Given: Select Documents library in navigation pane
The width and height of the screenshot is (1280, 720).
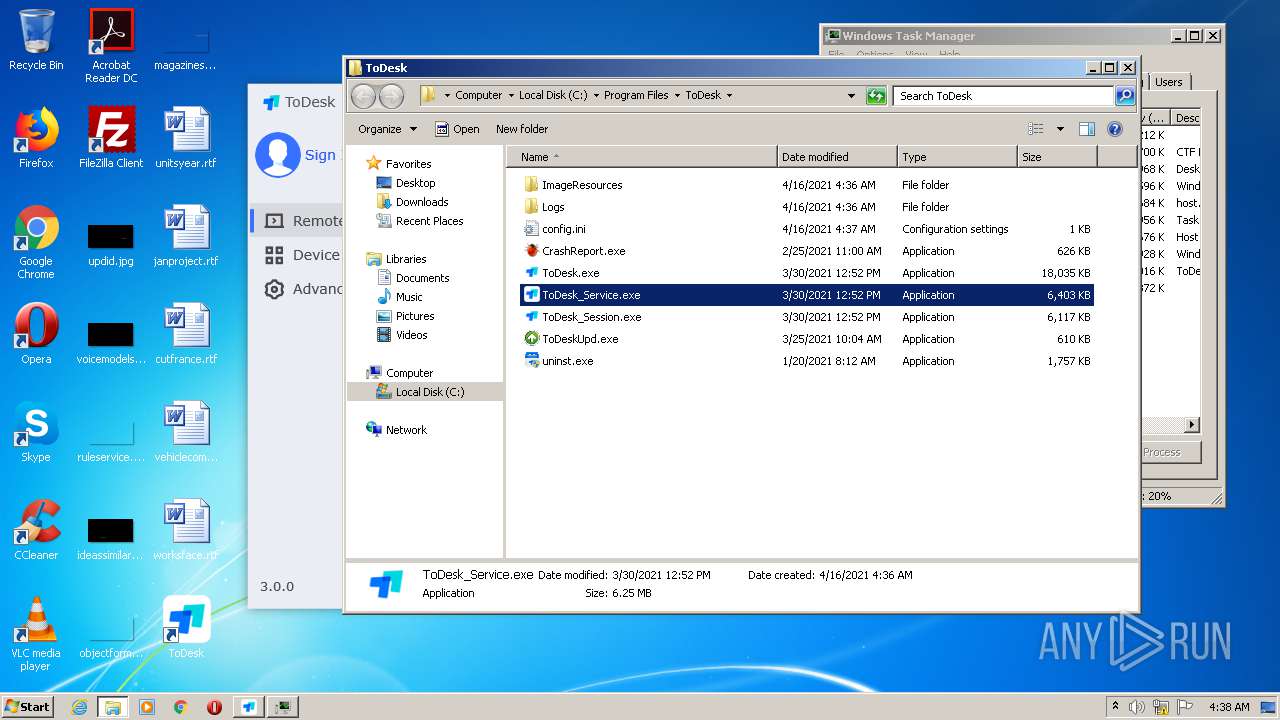Looking at the screenshot, I should (413, 278).
